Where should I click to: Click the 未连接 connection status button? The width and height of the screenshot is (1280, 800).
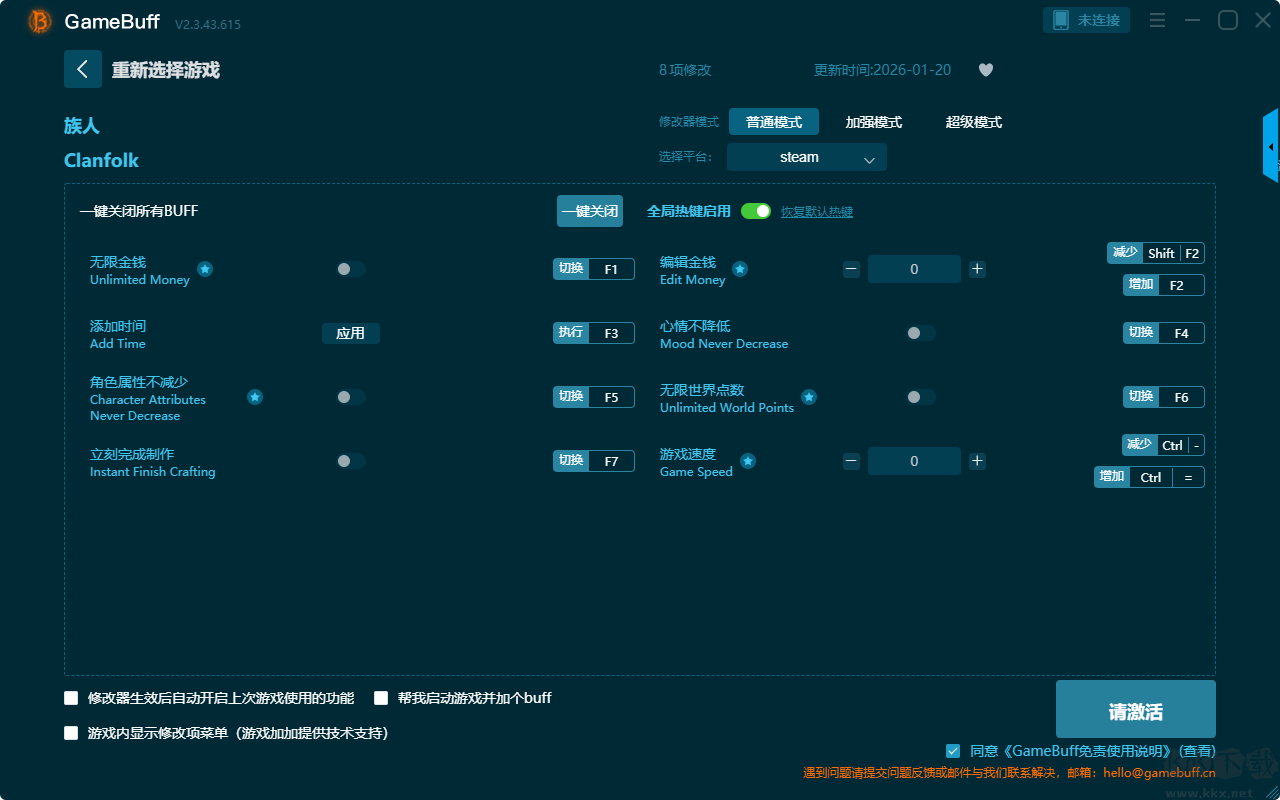(x=1087, y=20)
